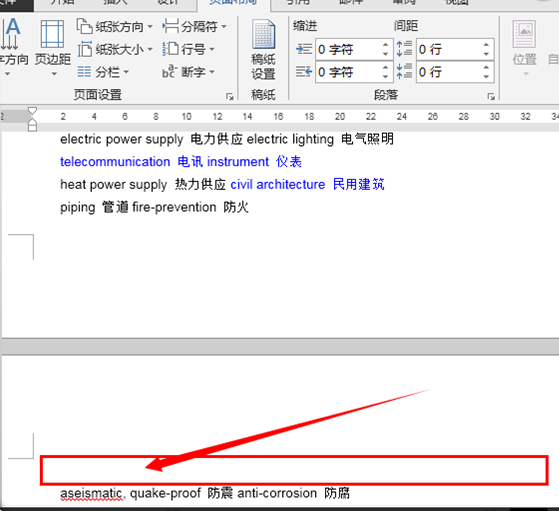Click the blue text telecommunication
This screenshot has width=559, height=511.
(x=115, y=162)
